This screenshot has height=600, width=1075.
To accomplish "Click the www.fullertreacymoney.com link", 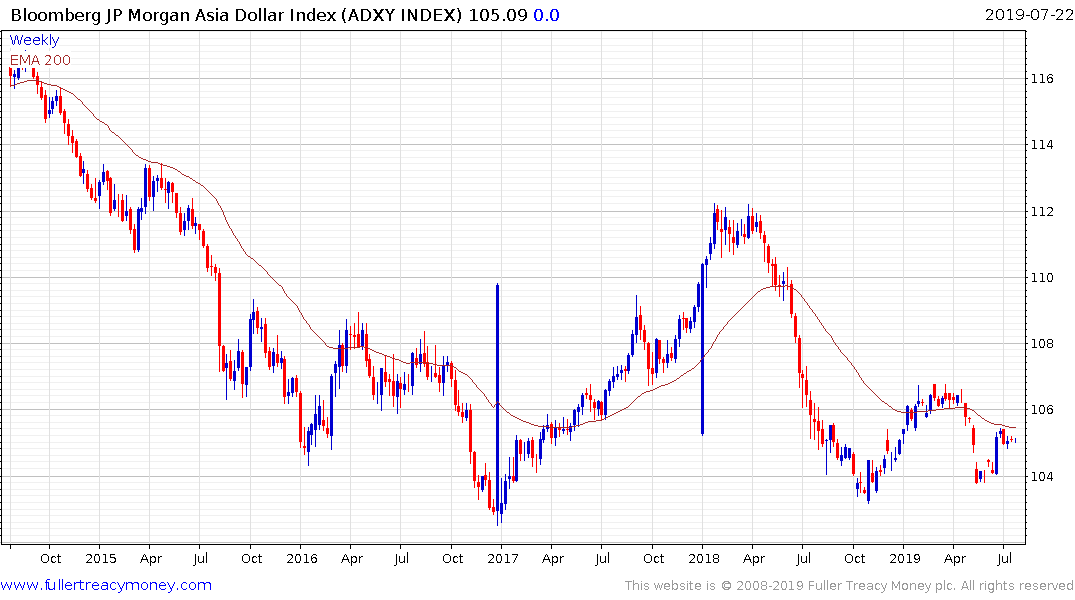I will [x=106, y=585].
